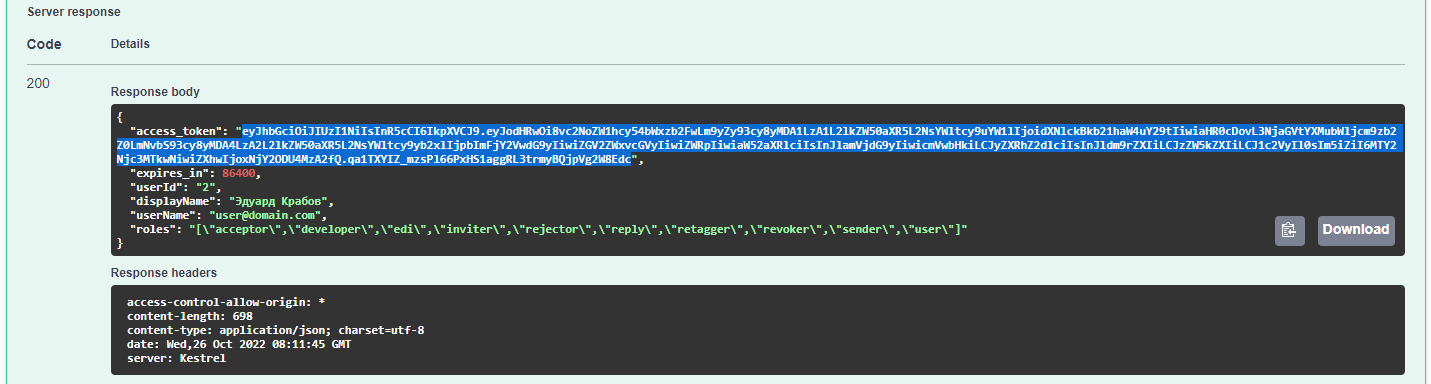The width and height of the screenshot is (1431, 384).
Task: Click the roles array value
Action: pos(578,229)
